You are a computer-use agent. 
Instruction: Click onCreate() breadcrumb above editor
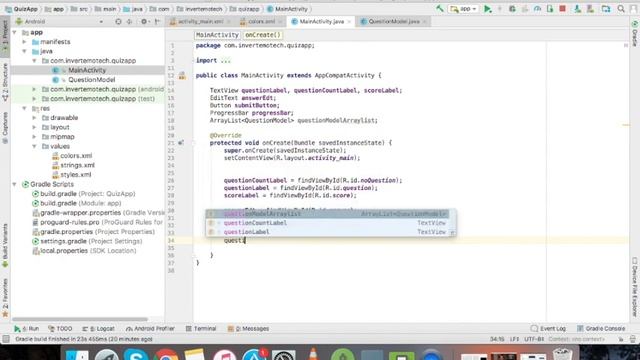[263, 35]
